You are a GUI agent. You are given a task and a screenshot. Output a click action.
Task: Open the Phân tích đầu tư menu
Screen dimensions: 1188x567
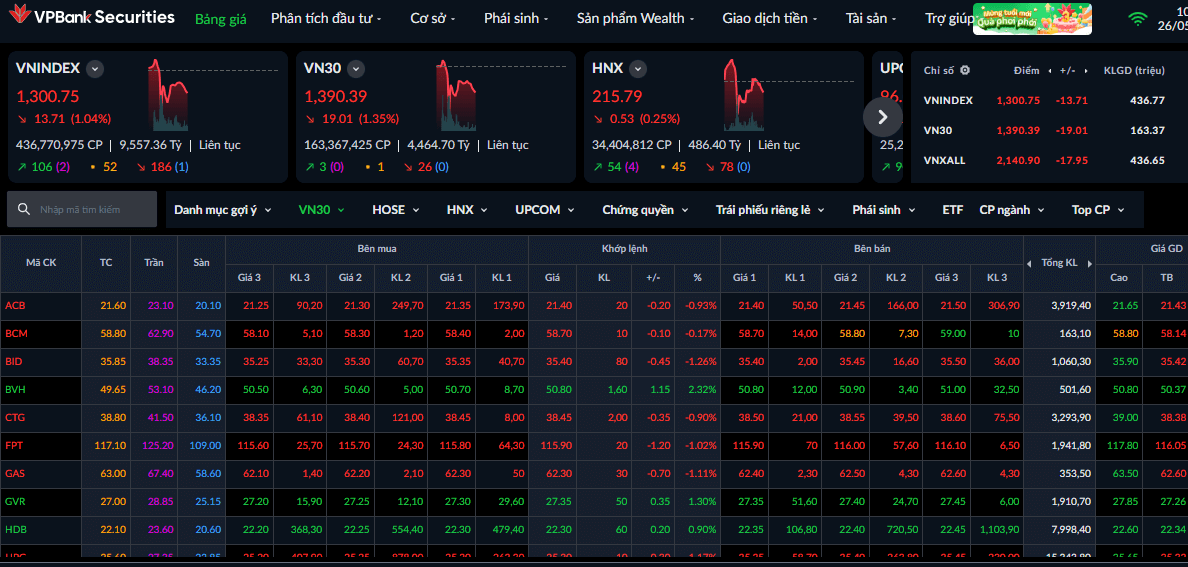[326, 18]
